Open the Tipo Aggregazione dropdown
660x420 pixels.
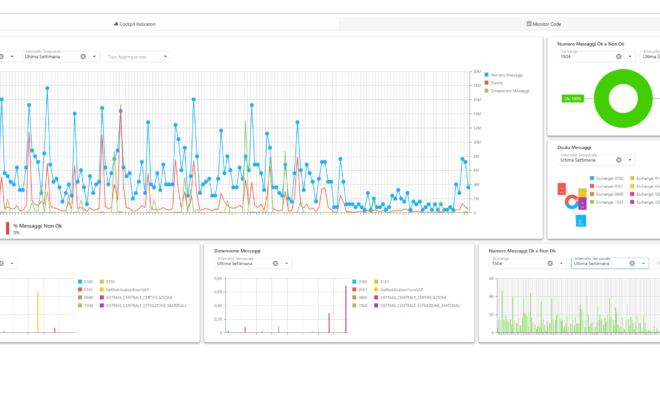(137, 56)
